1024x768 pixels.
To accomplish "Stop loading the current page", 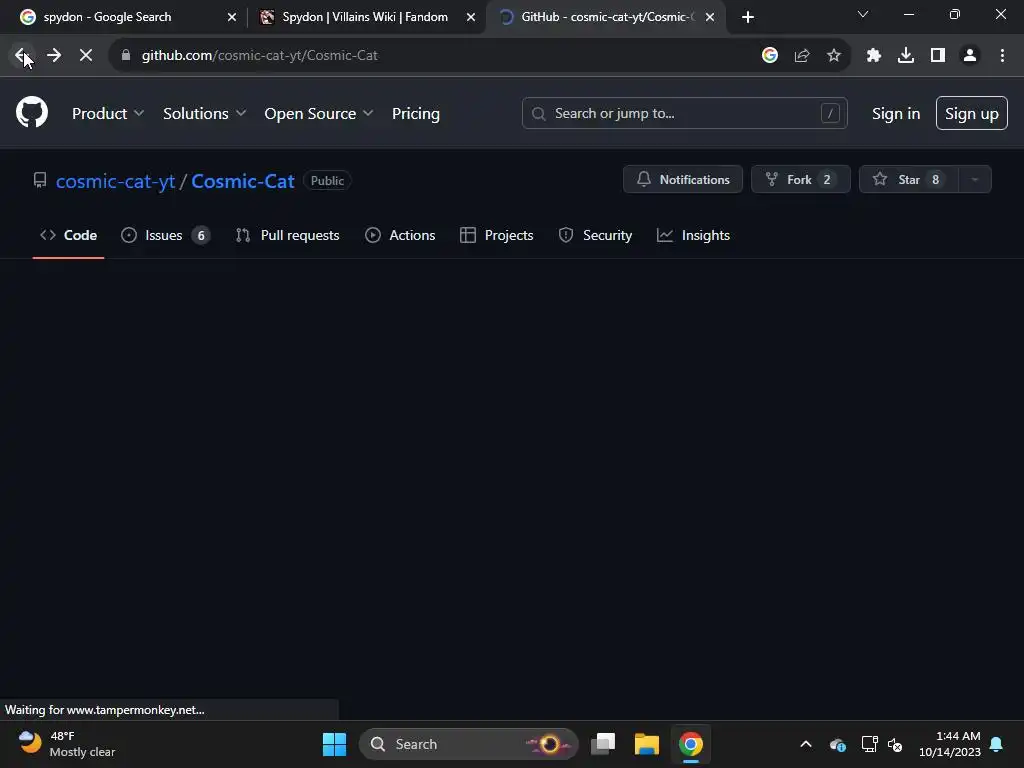I will pos(86,55).
